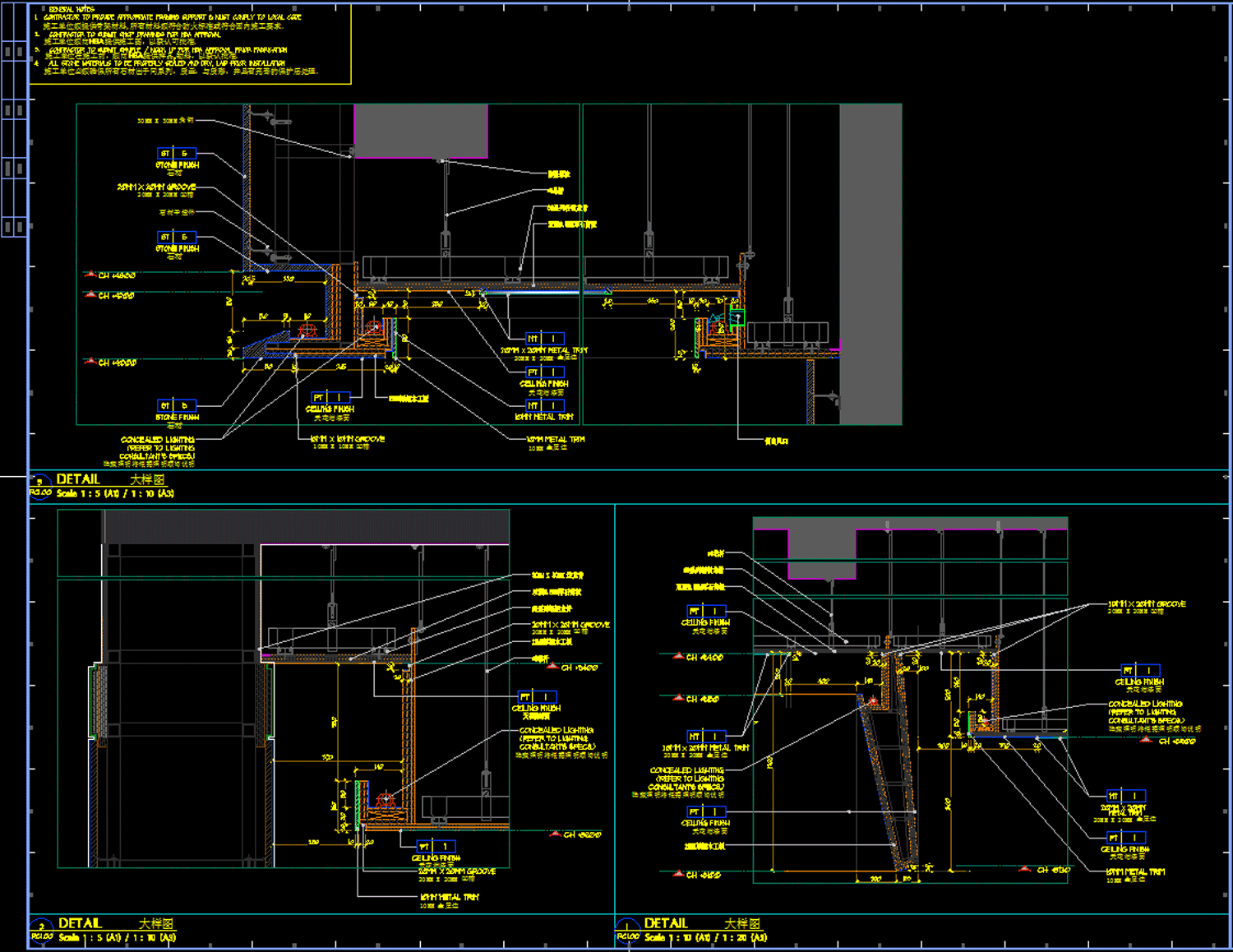Select the large grey column at the right of the top detail
Image resolution: width=1233 pixels, height=952 pixels.
[x=870, y=263]
